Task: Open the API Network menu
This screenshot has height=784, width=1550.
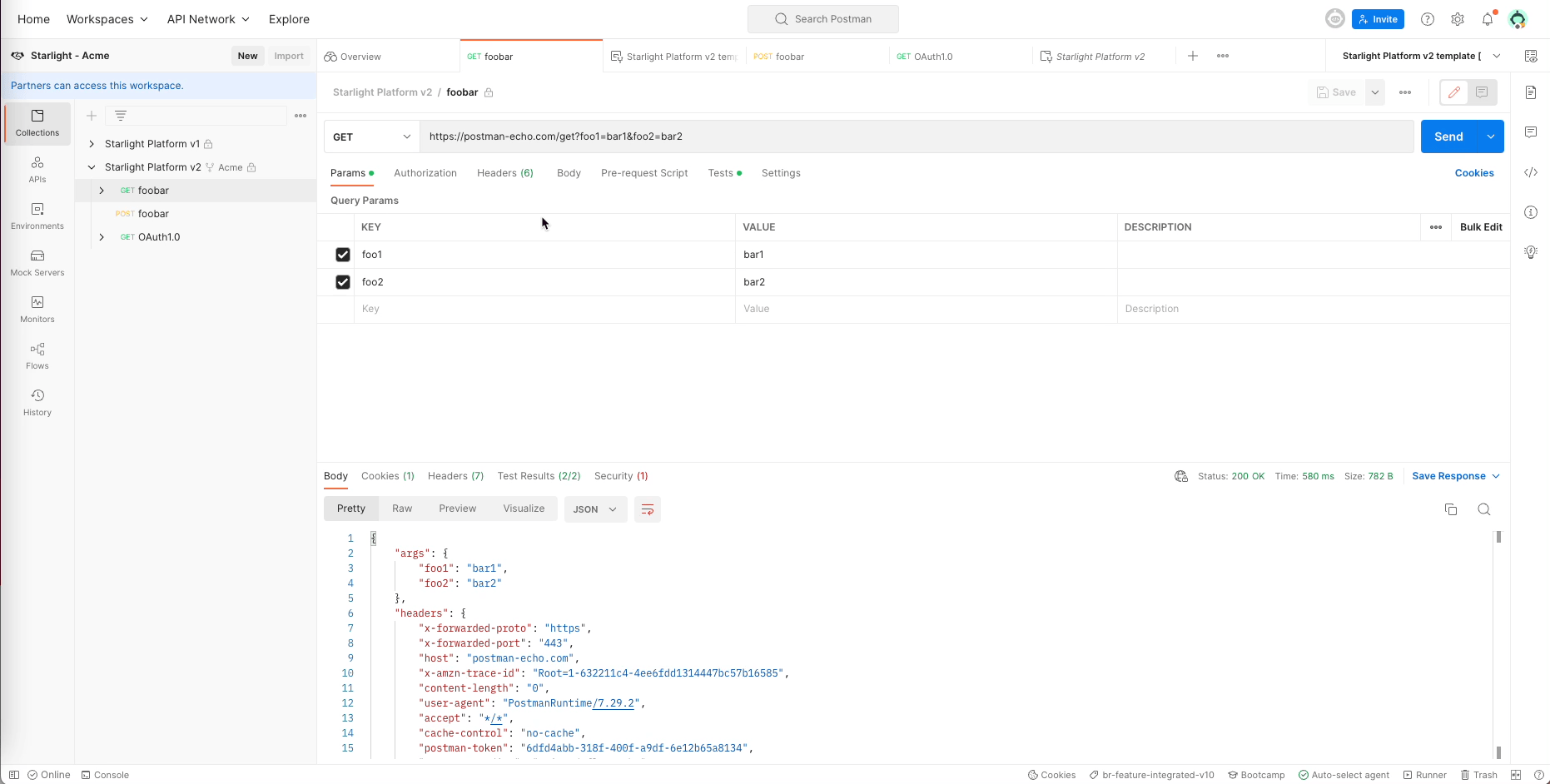Action: pyautogui.click(x=208, y=19)
